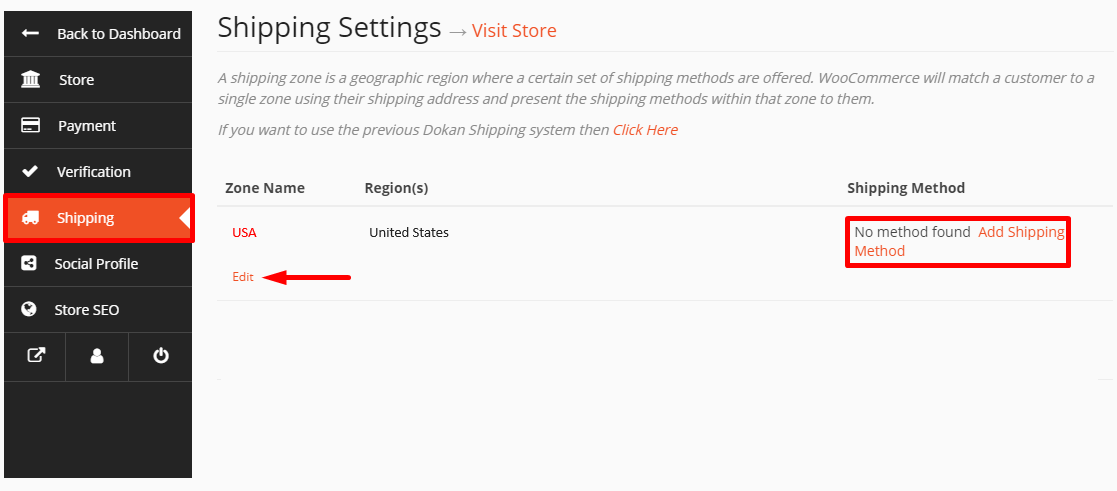Follow the Visit Store link
1117x491 pixels.
tap(514, 31)
